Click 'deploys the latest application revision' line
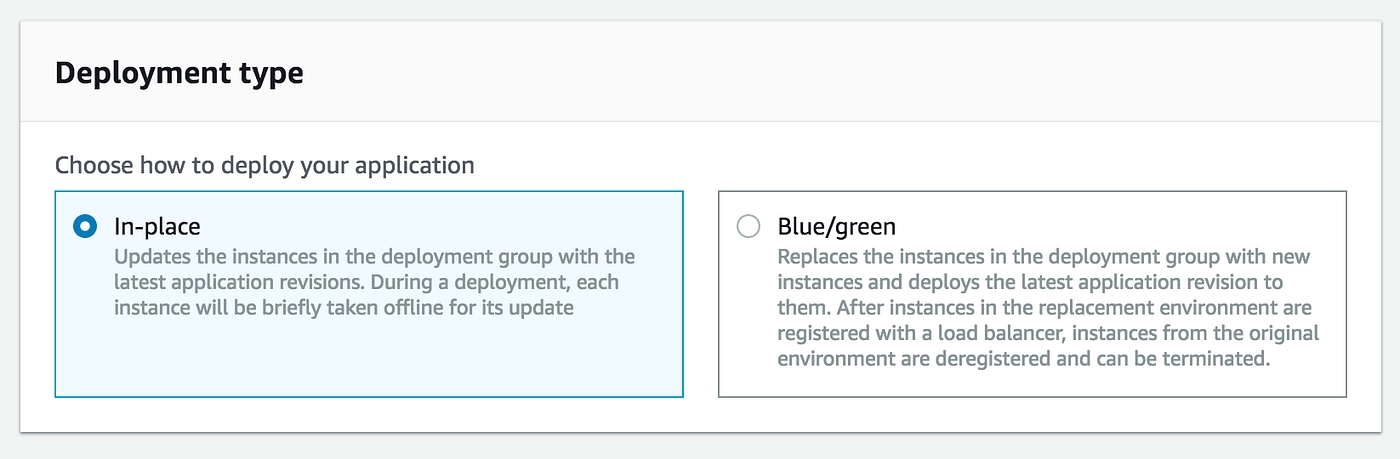The width and height of the screenshot is (1400, 459). tap(1030, 282)
